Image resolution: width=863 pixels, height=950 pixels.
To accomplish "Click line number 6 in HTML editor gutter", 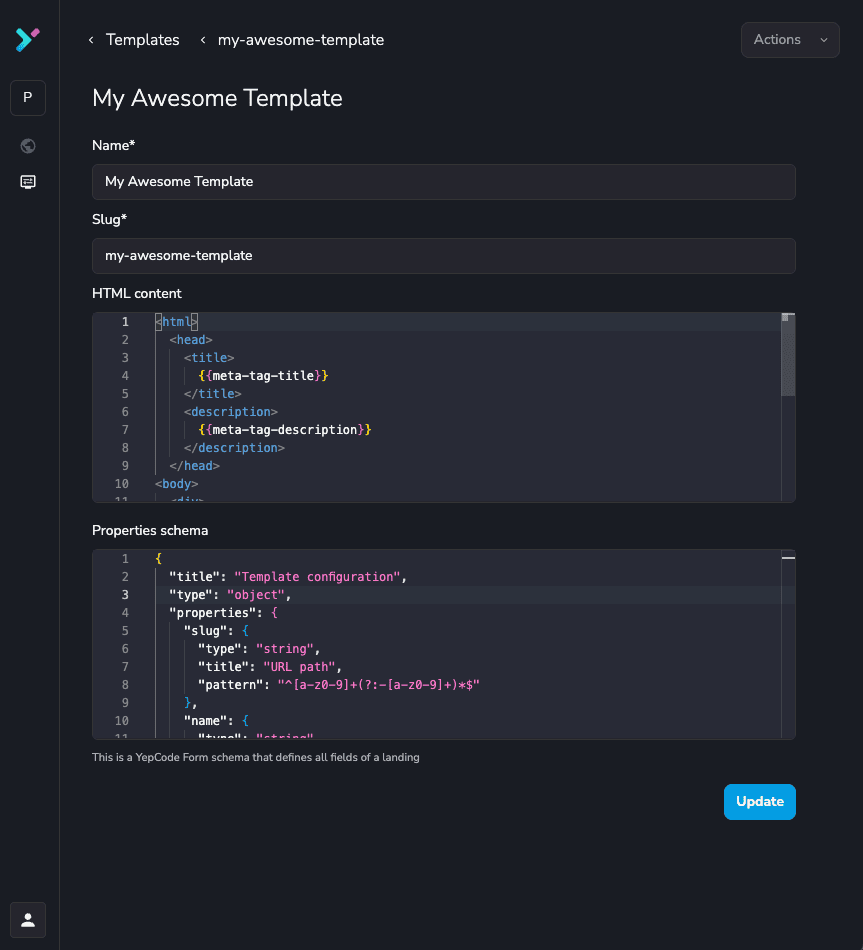I will pos(125,412).
